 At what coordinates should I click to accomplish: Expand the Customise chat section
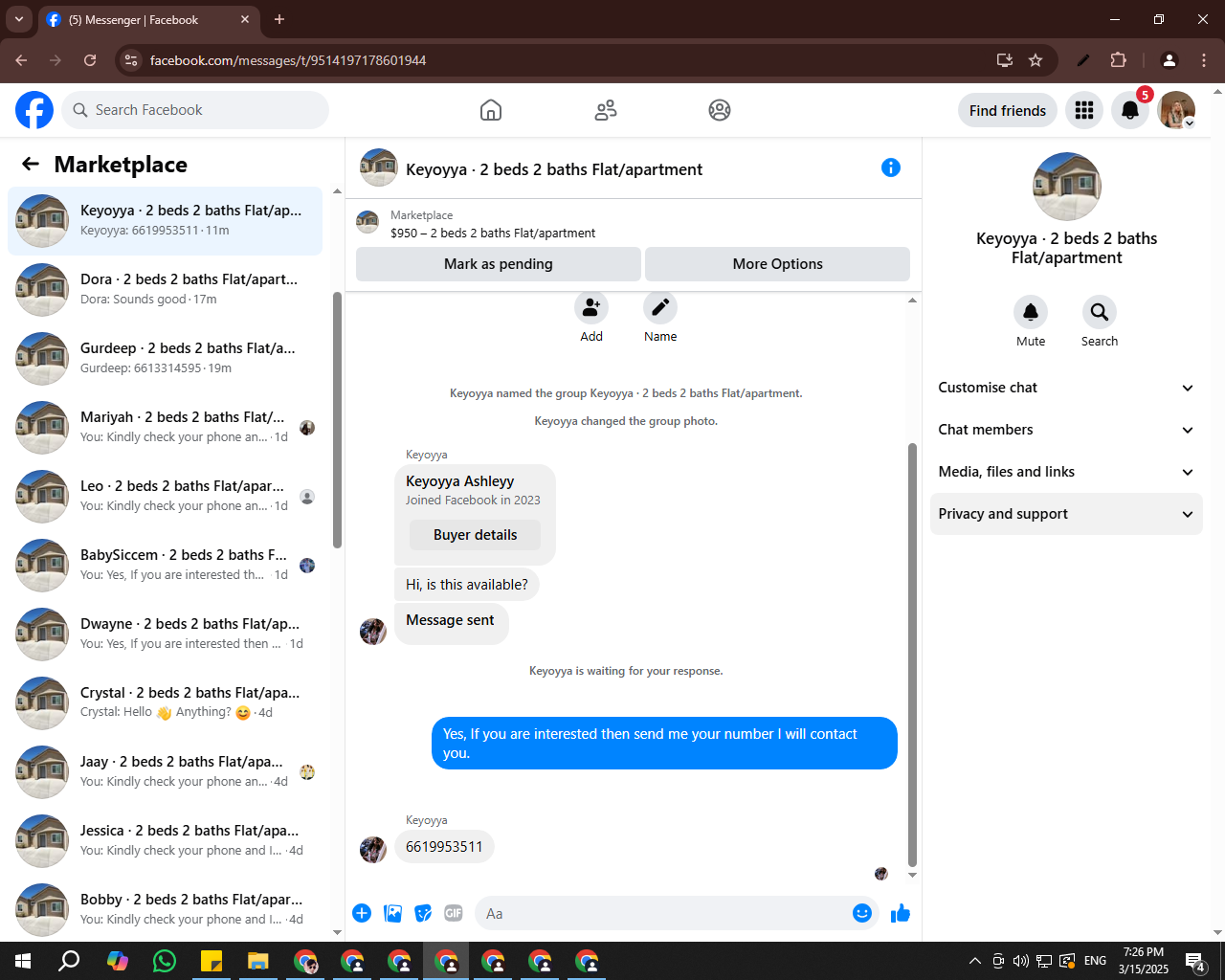1066,388
